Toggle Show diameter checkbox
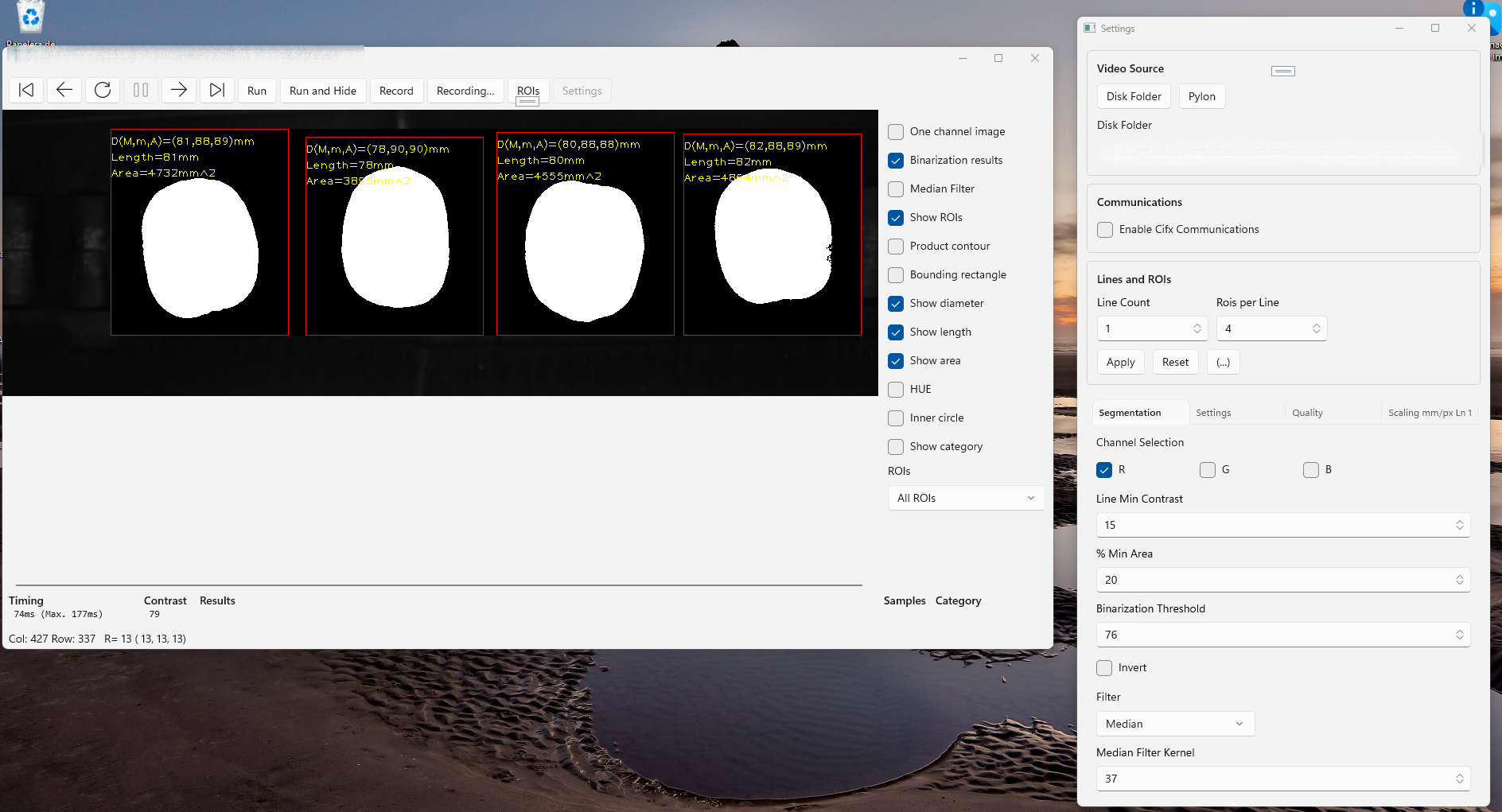Screen dimensions: 1502x812 pos(896,303)
